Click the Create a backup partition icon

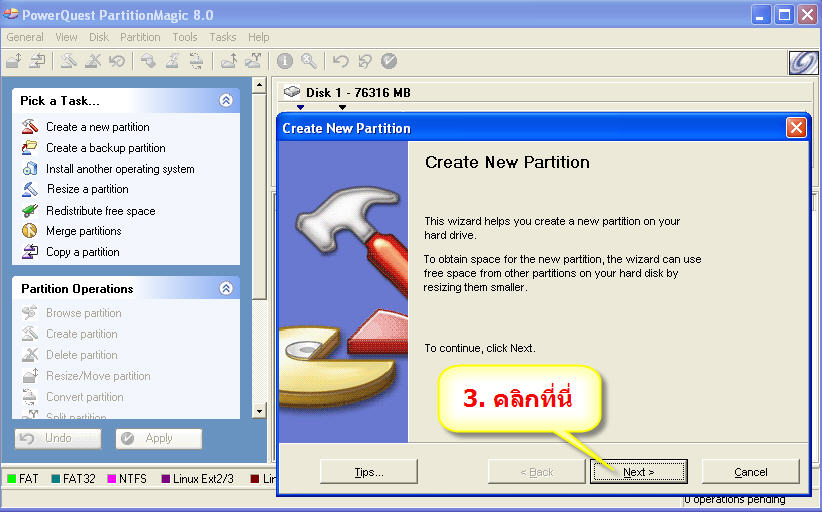[x=30, y=148]
